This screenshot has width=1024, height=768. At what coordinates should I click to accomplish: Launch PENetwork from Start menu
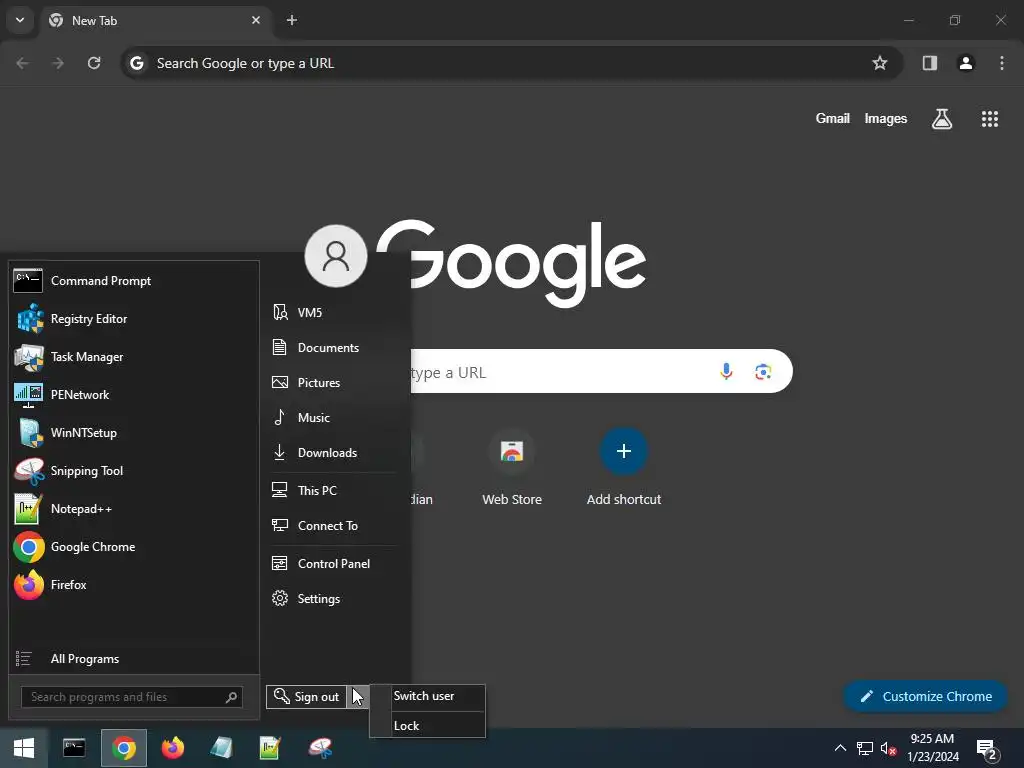[x=134, y=394]
